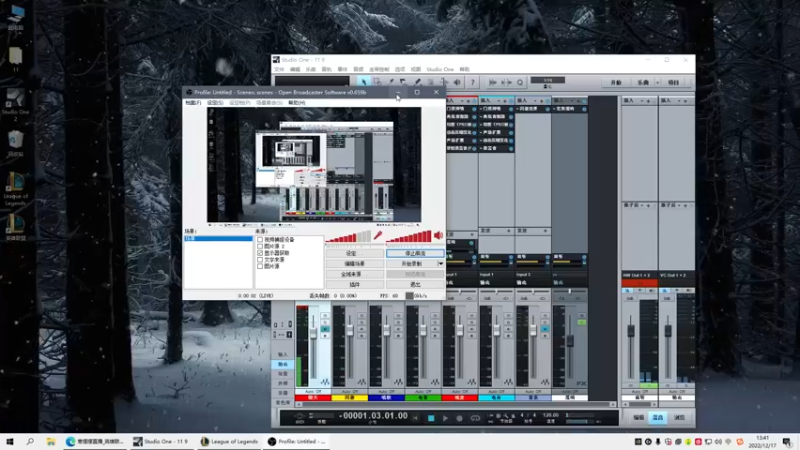Open the Windows Start menu
Image resolution: width=800 pixels, height=450 pixels.
point(9,441)
